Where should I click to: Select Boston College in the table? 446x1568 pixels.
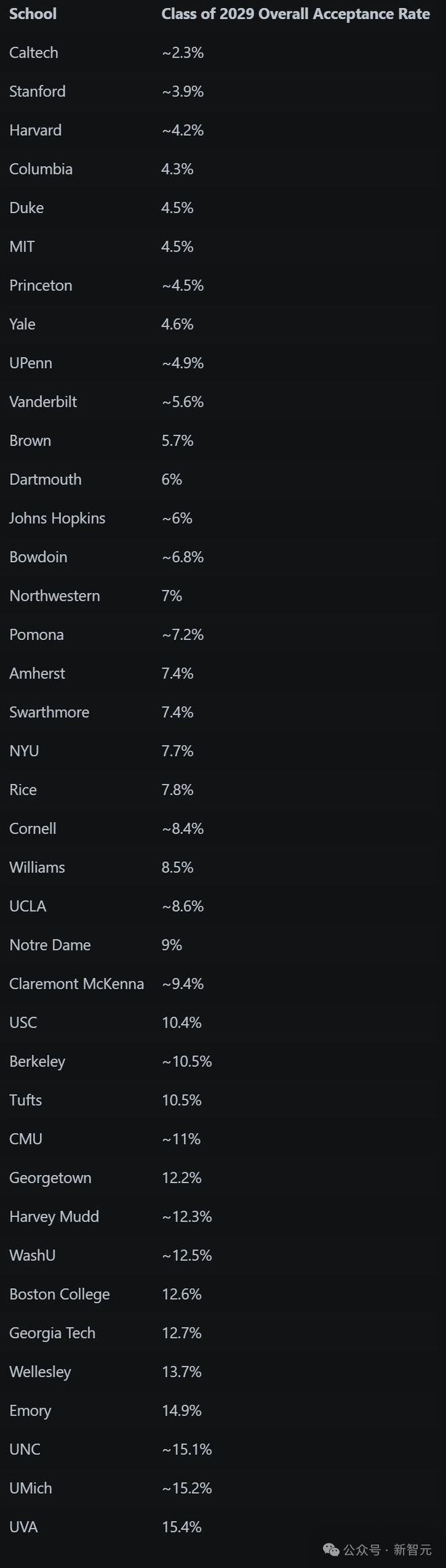click(59, 1294)
